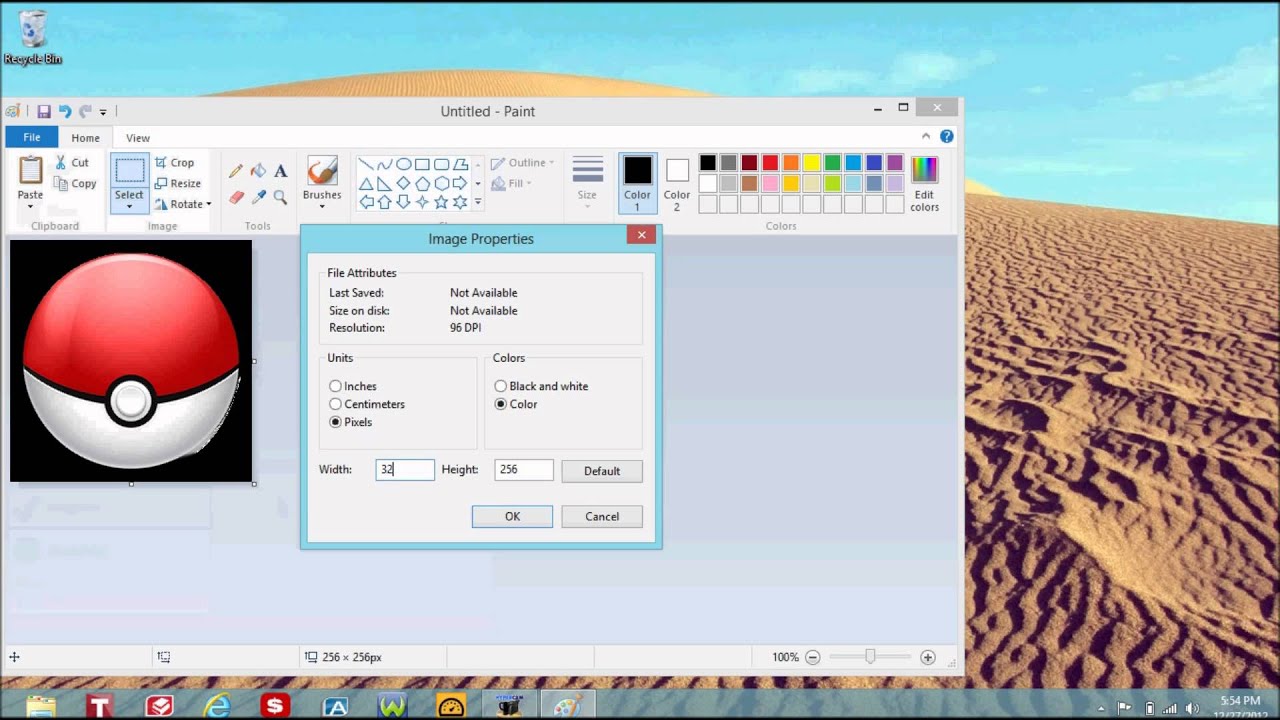Click the Pokeball image on canvas

pyautogui.click(x=131, y=361)
